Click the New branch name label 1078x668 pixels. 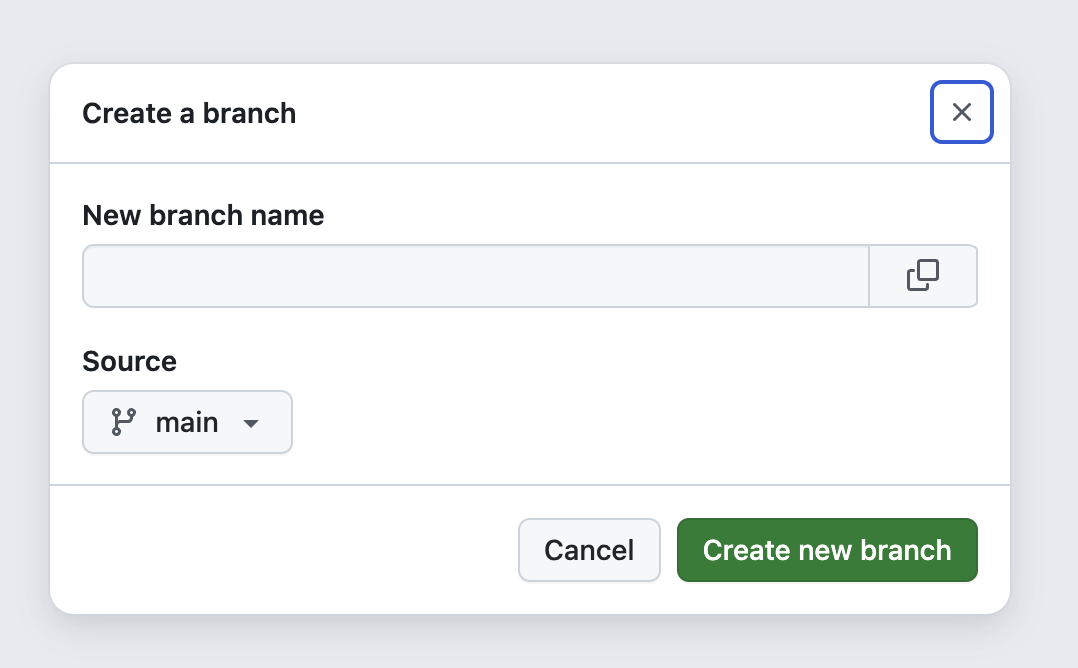(203, 215)
